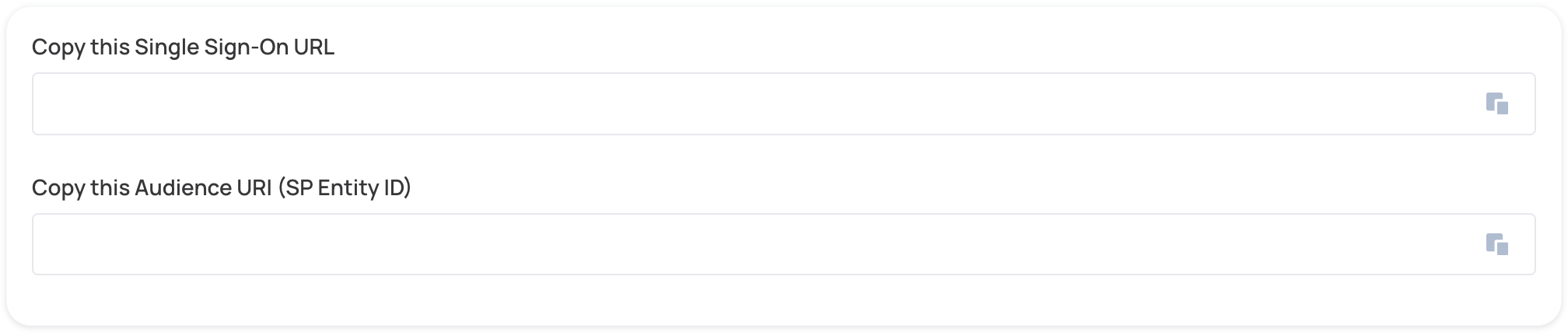The width and height of the screenshot is (1568, 336).
Task: Hit the copy button in the SSO URL field
Action: [1497, 103]
